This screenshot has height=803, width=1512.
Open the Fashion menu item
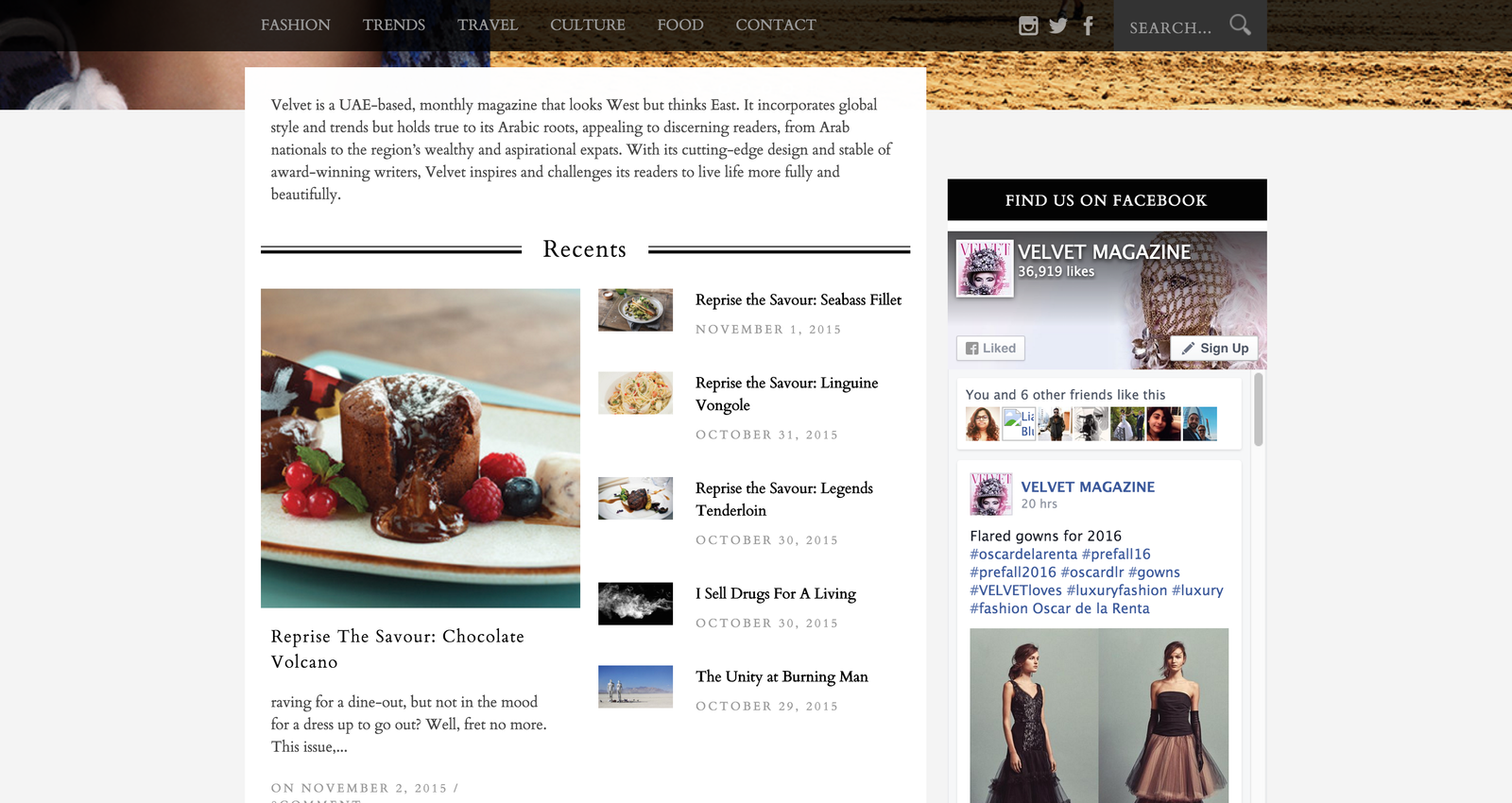[x=296, y=26]
